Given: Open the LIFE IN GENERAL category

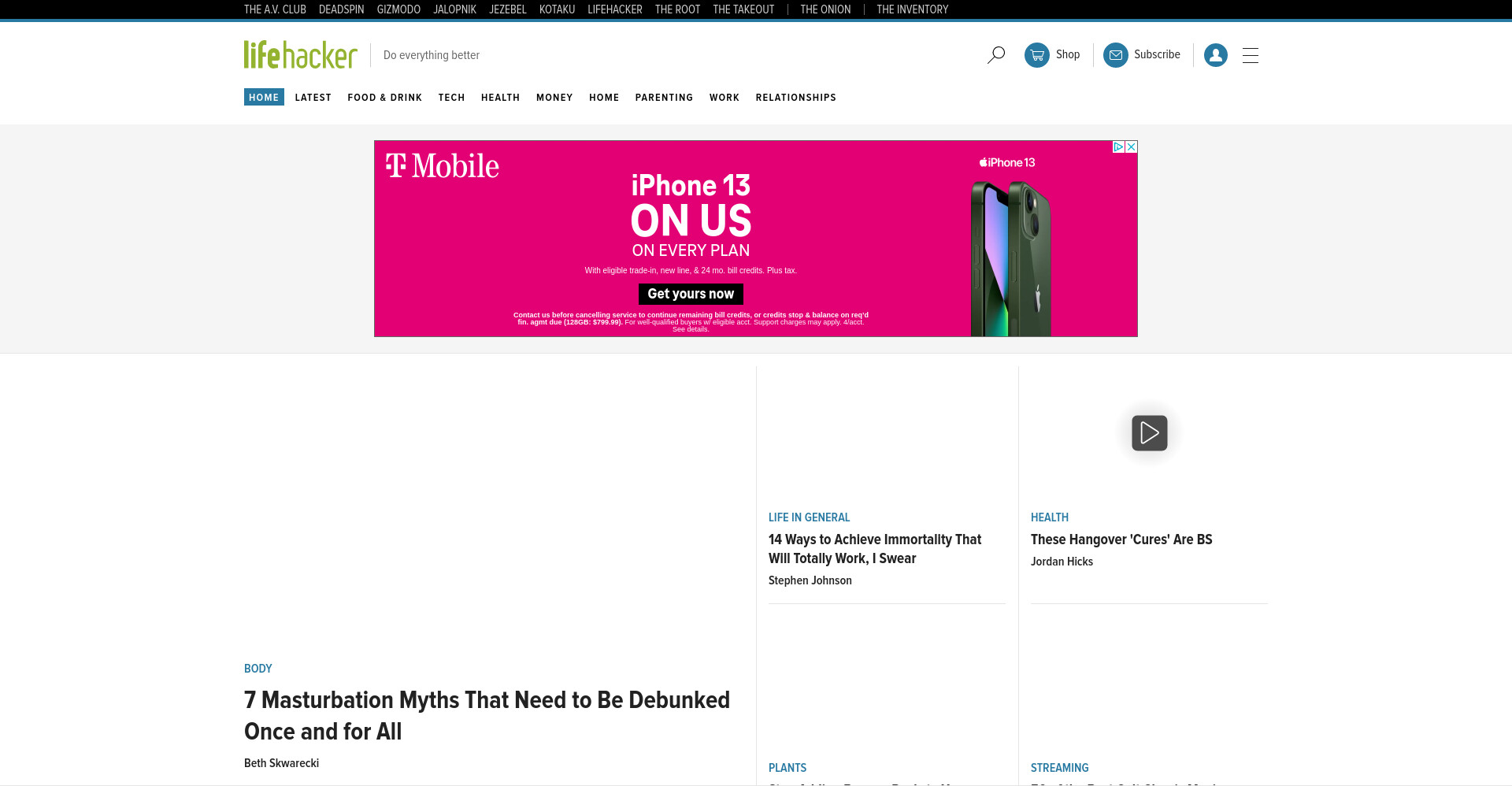Looking at the screenshot, I should [x=809, y=517].
